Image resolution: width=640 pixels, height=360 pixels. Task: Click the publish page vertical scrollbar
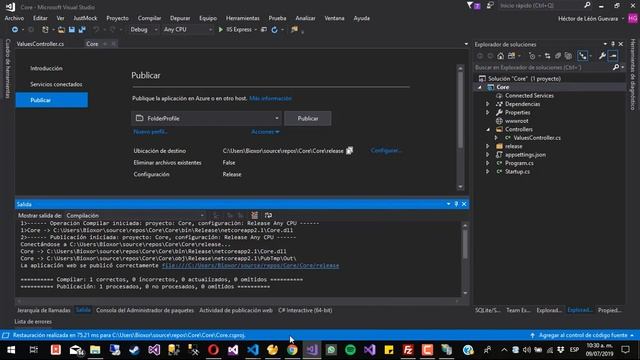point(460,127)
